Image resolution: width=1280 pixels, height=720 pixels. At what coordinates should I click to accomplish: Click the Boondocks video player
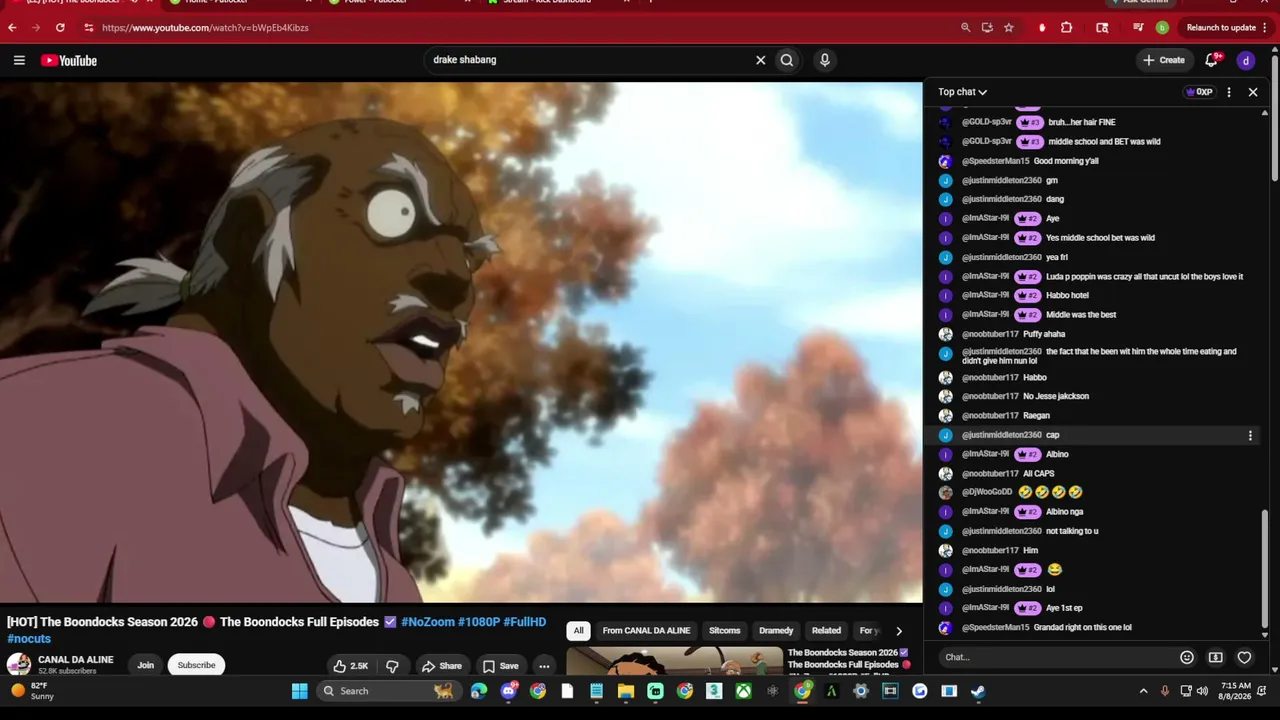tap(461, 342)
